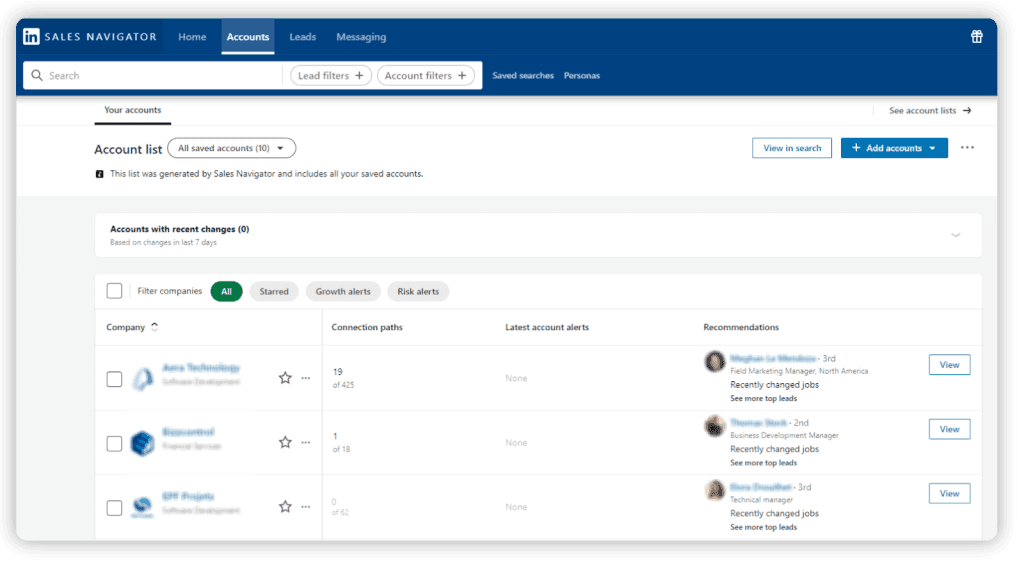Screen dimensions: 1024x564
Task: Open the See account lists link
Action: (930, 110)
